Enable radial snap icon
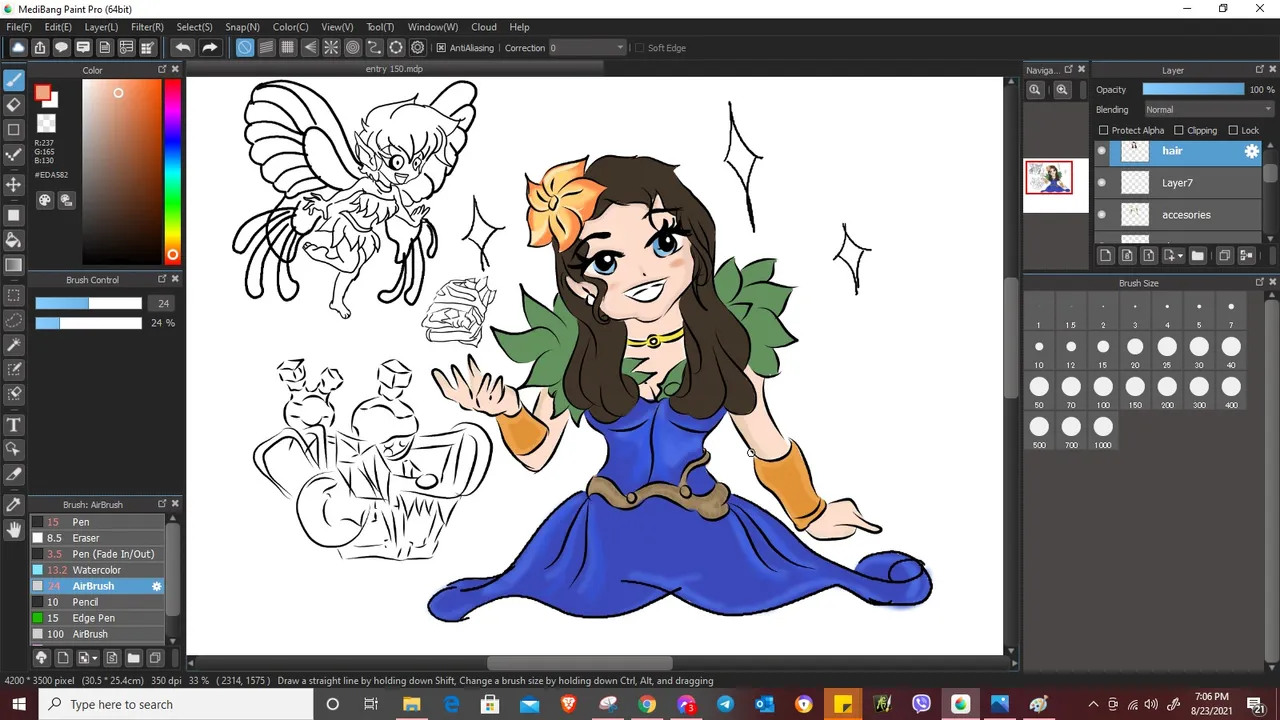 [331, 47]
